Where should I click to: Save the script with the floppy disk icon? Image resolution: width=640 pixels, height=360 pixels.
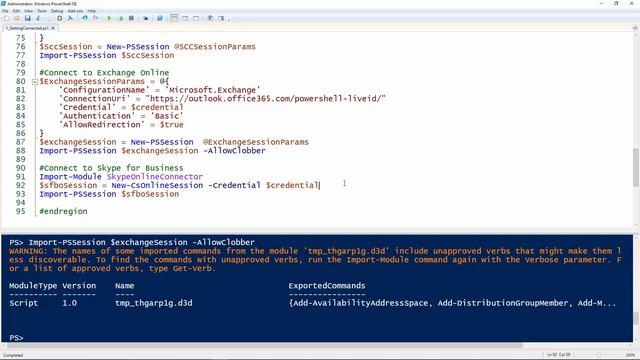[x=27, y=18]
